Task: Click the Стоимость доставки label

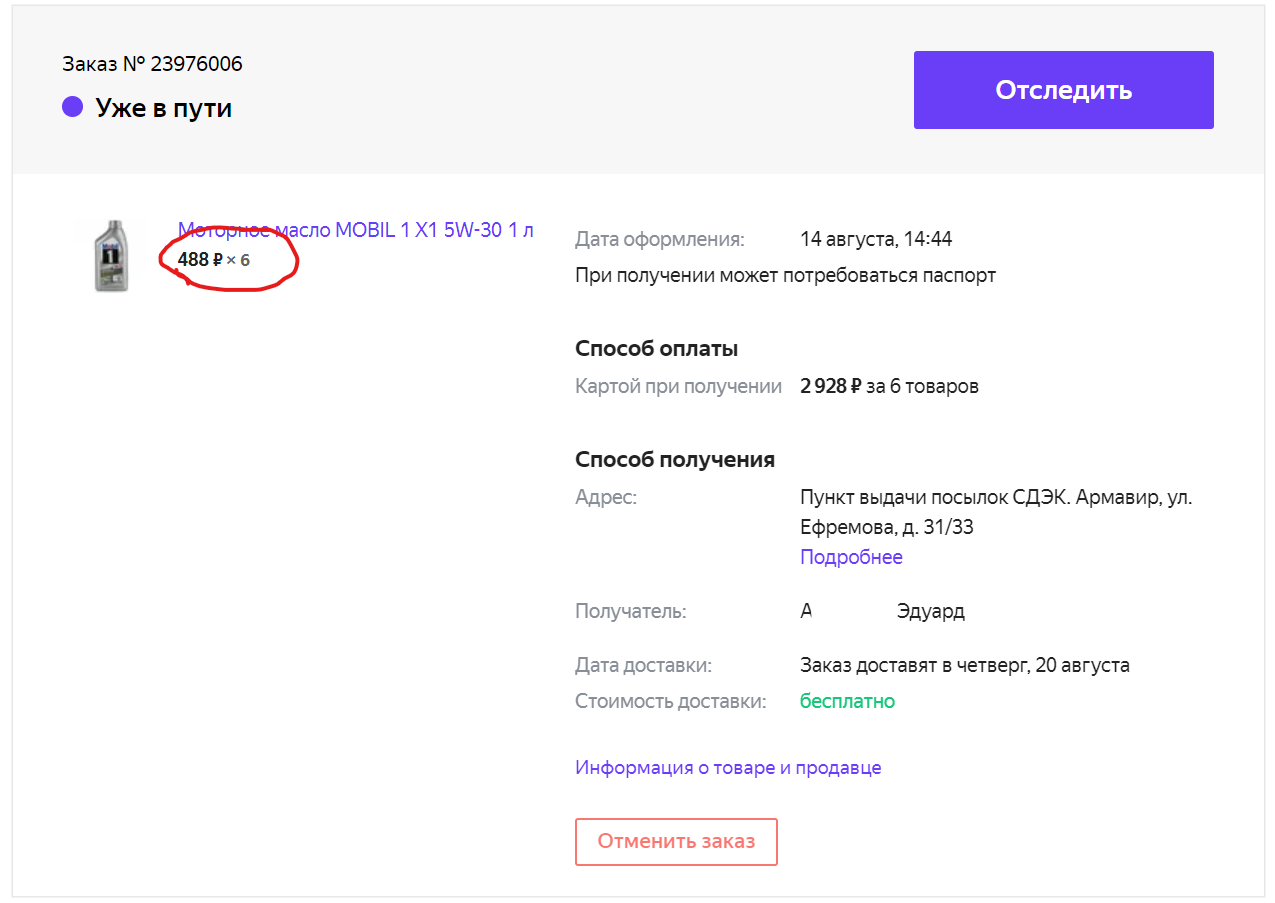Action: click(x=671, y=701)
